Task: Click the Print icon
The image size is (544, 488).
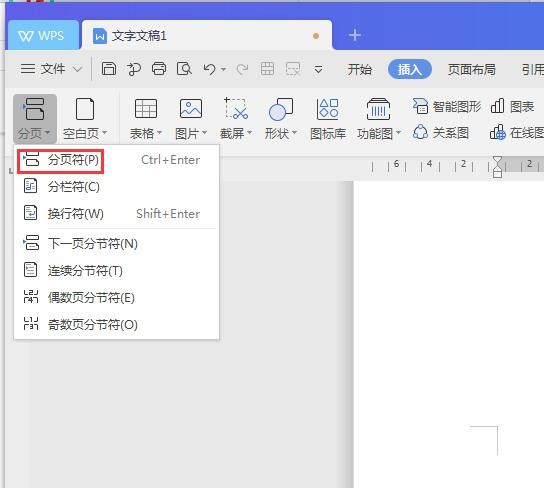Action: 159,69
